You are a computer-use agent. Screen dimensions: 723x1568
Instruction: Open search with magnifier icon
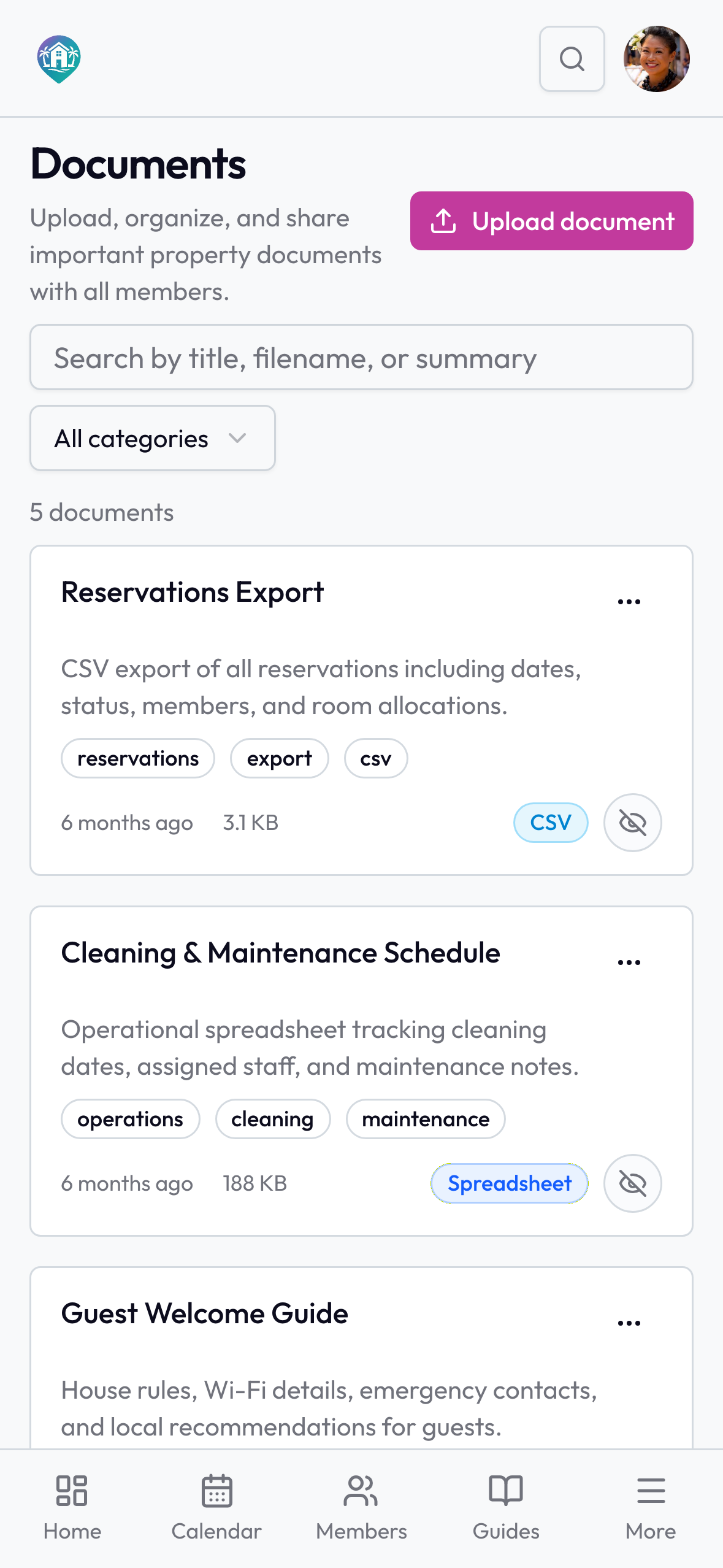[x=572, y=59]
